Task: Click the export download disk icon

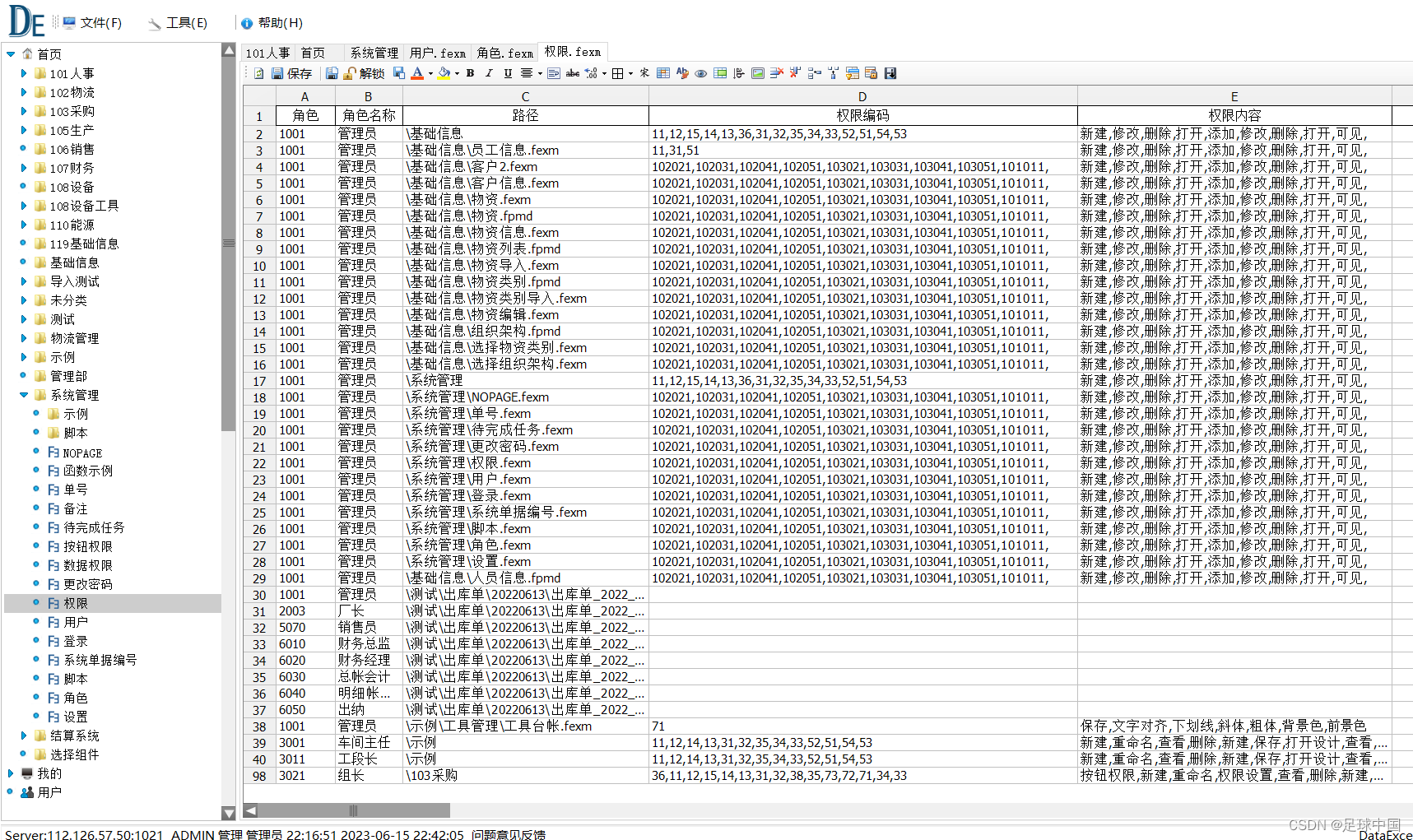Action: point(890,73)
